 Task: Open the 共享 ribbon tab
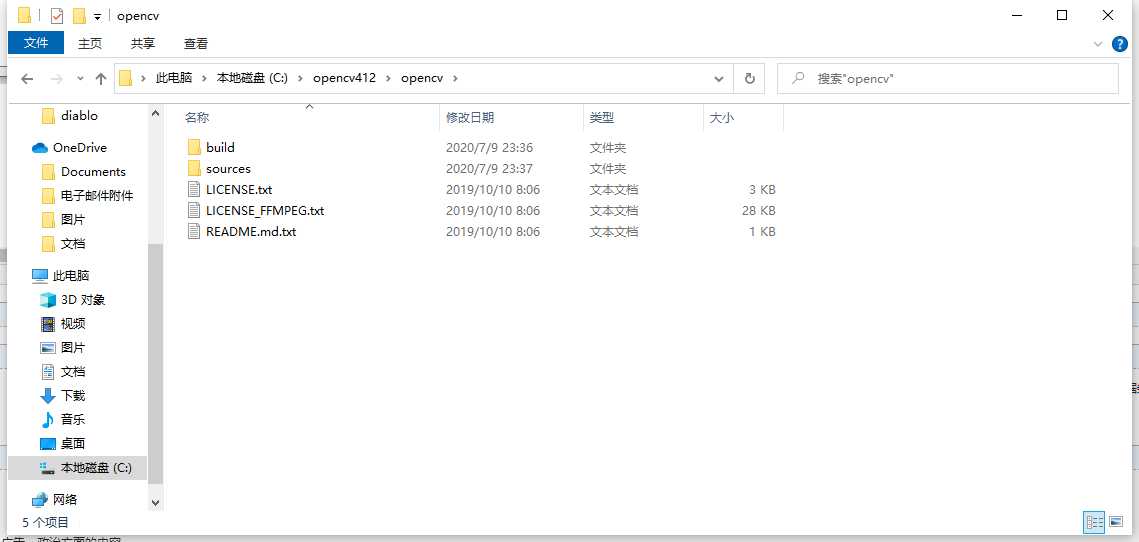[x=143, y=44]
